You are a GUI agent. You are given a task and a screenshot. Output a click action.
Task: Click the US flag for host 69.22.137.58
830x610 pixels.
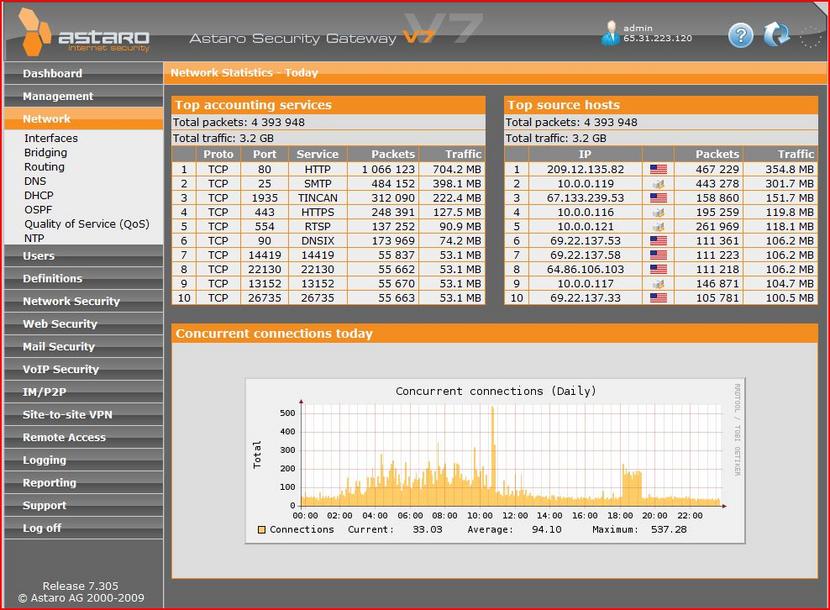pos(658,255)
